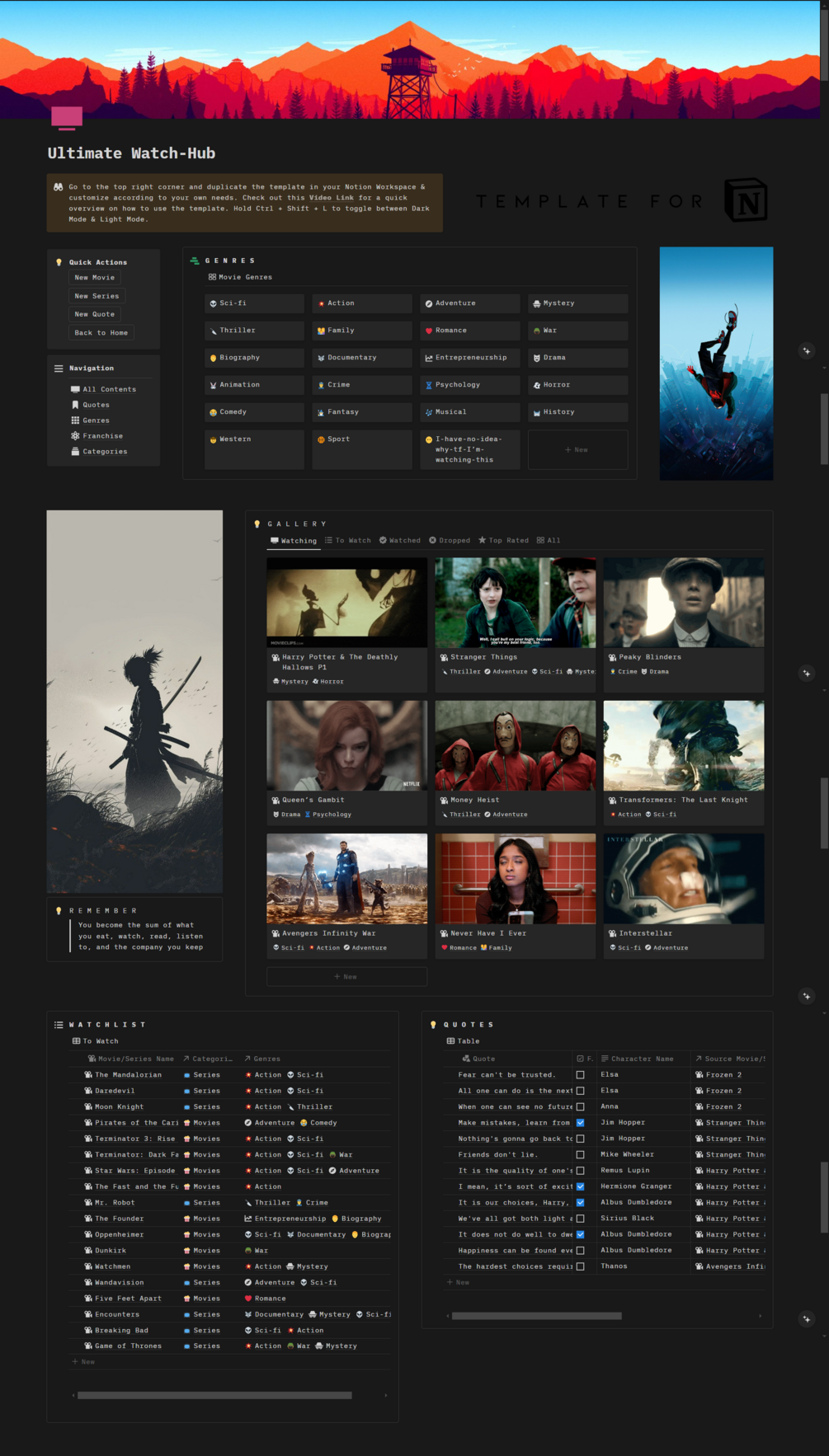The width and height of the screenshot is (829, 1456).
Task: Click the clapper icon beside Oppenheimer
Action: point(88,1235)
